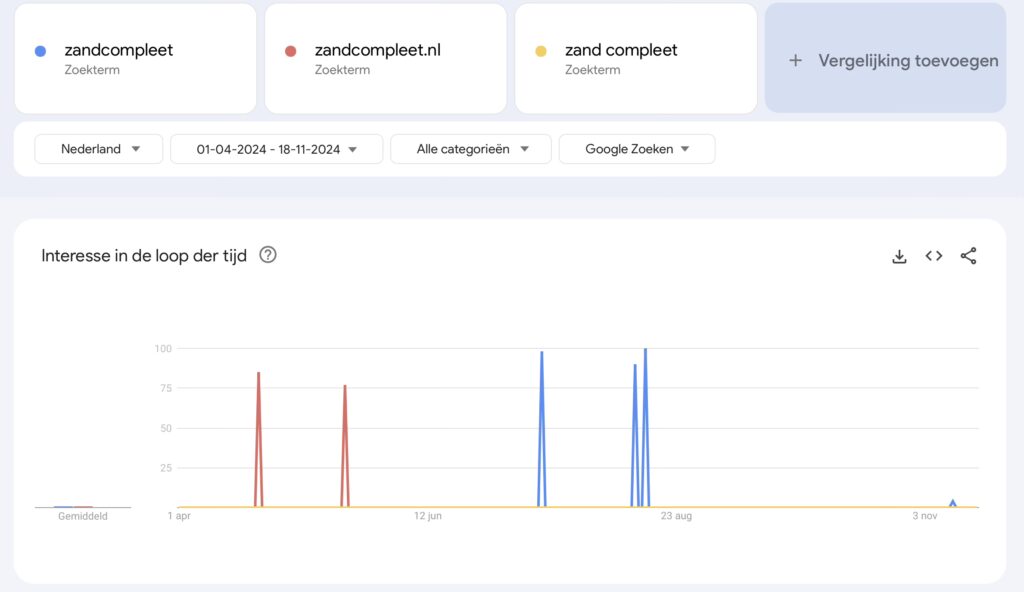Click the 100 y-axis value
The image size is (1024, 592).
[x=163, y=349]
